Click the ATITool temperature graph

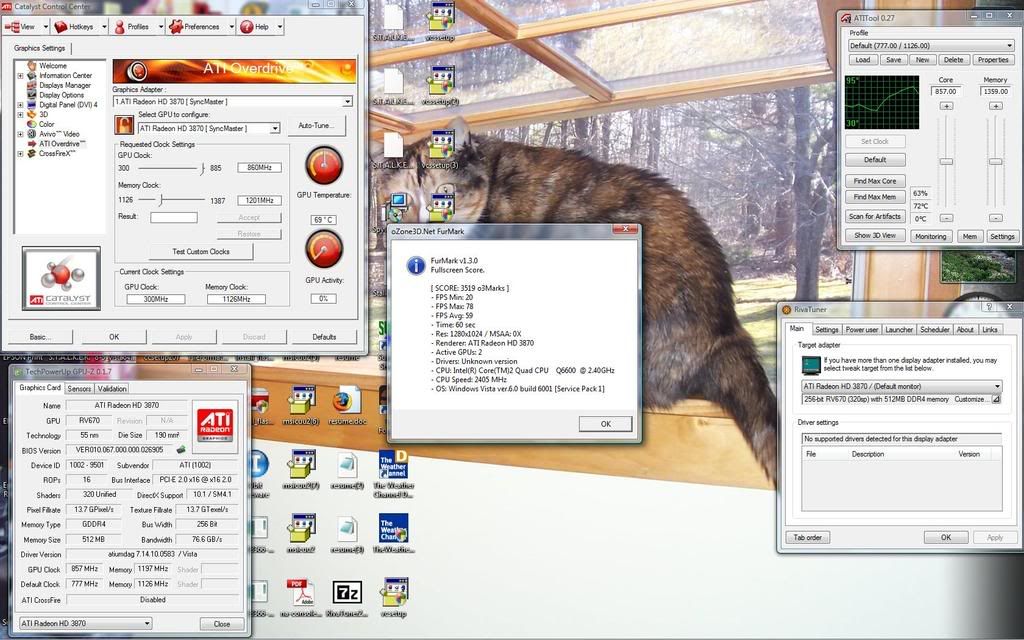882,102
